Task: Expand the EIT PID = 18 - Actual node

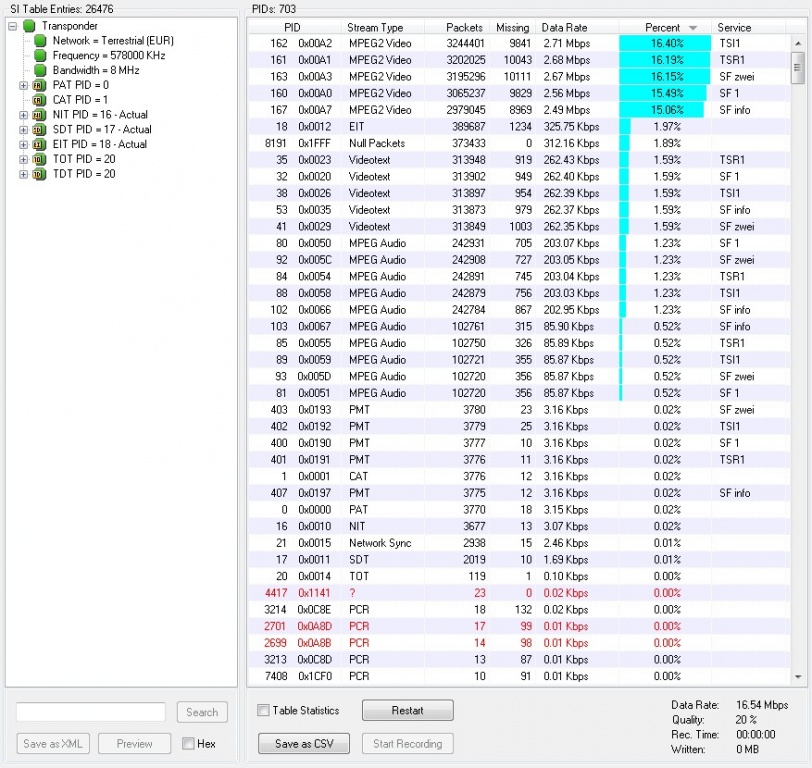Action: pyautogui.click(x=23, y=144)
